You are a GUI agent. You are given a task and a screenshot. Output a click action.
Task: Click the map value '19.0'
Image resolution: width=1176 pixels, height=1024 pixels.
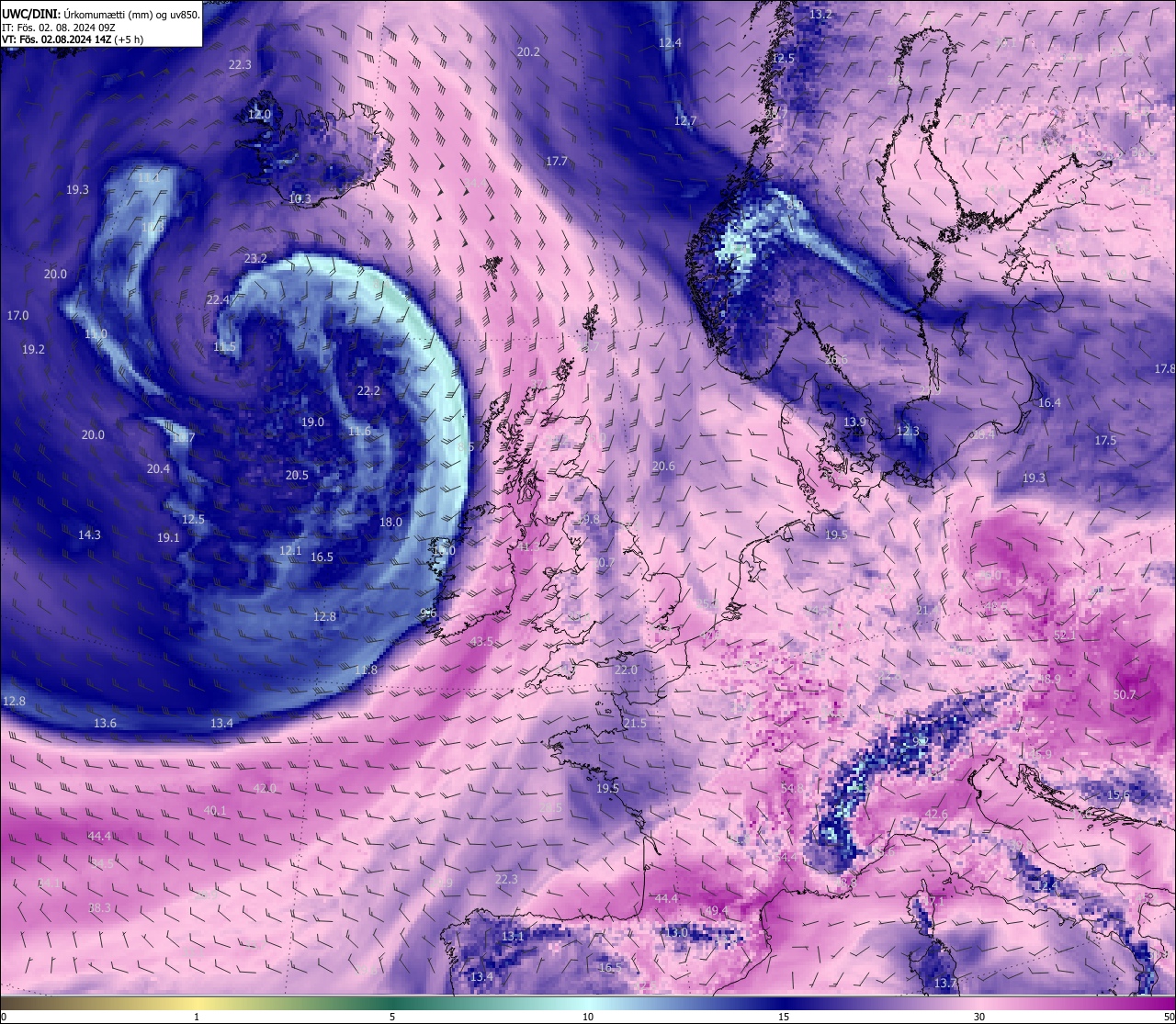coord(312,422)
